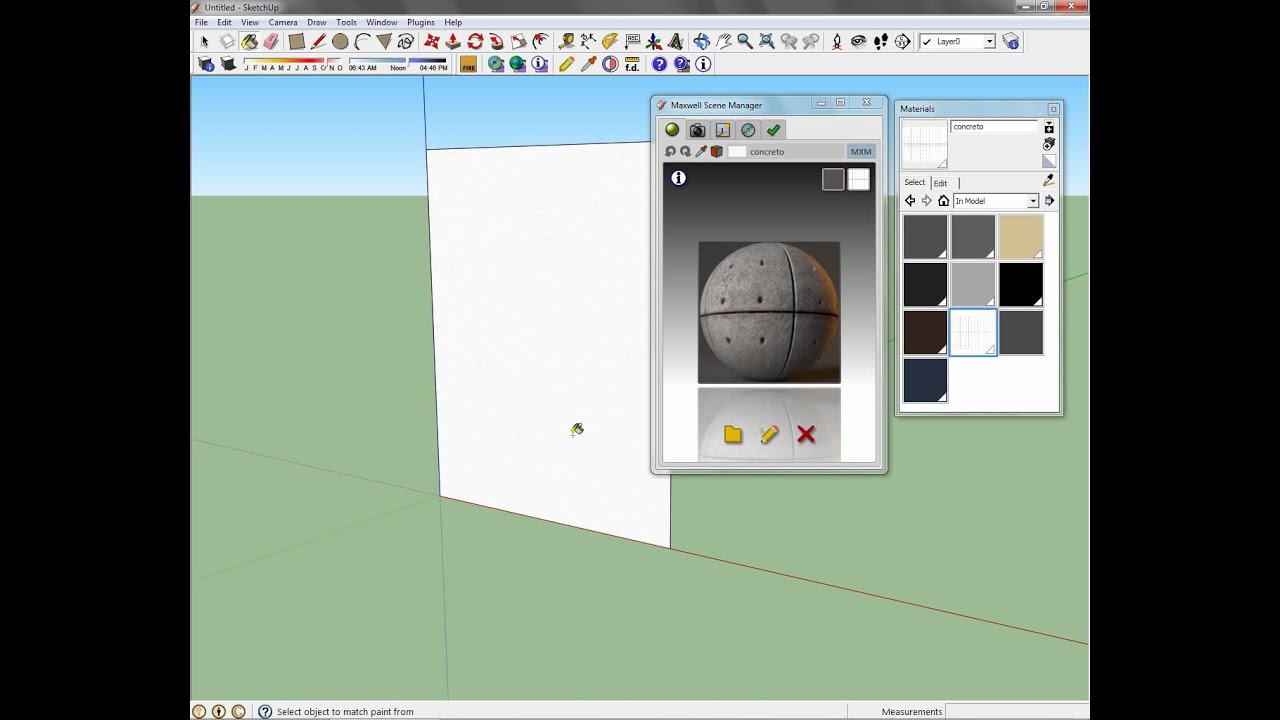1280x720 pixels.
Task: Activate the Look Around eye tool
Action: tap(858, 42)
